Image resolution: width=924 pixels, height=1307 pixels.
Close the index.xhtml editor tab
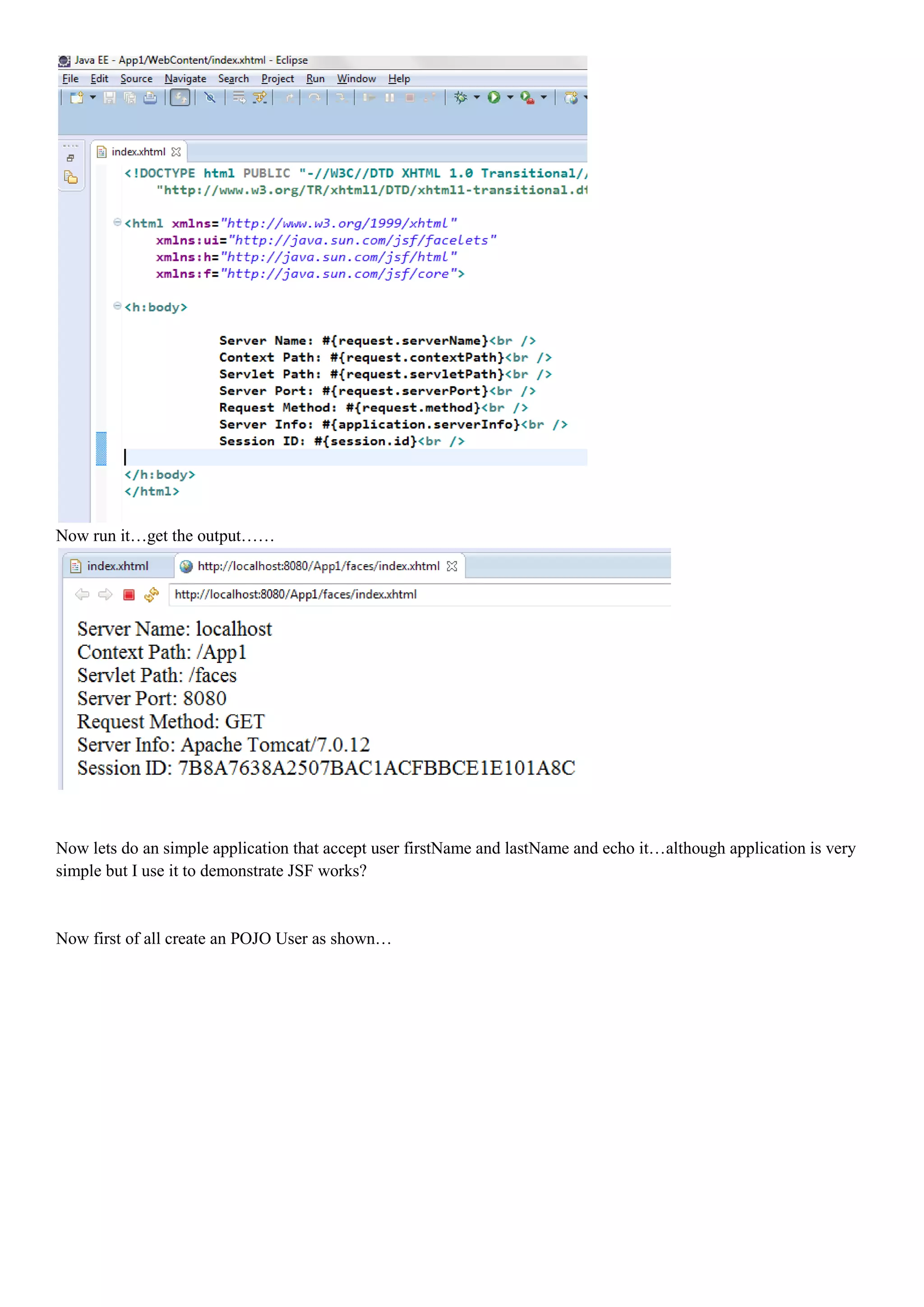pos(176,152)
